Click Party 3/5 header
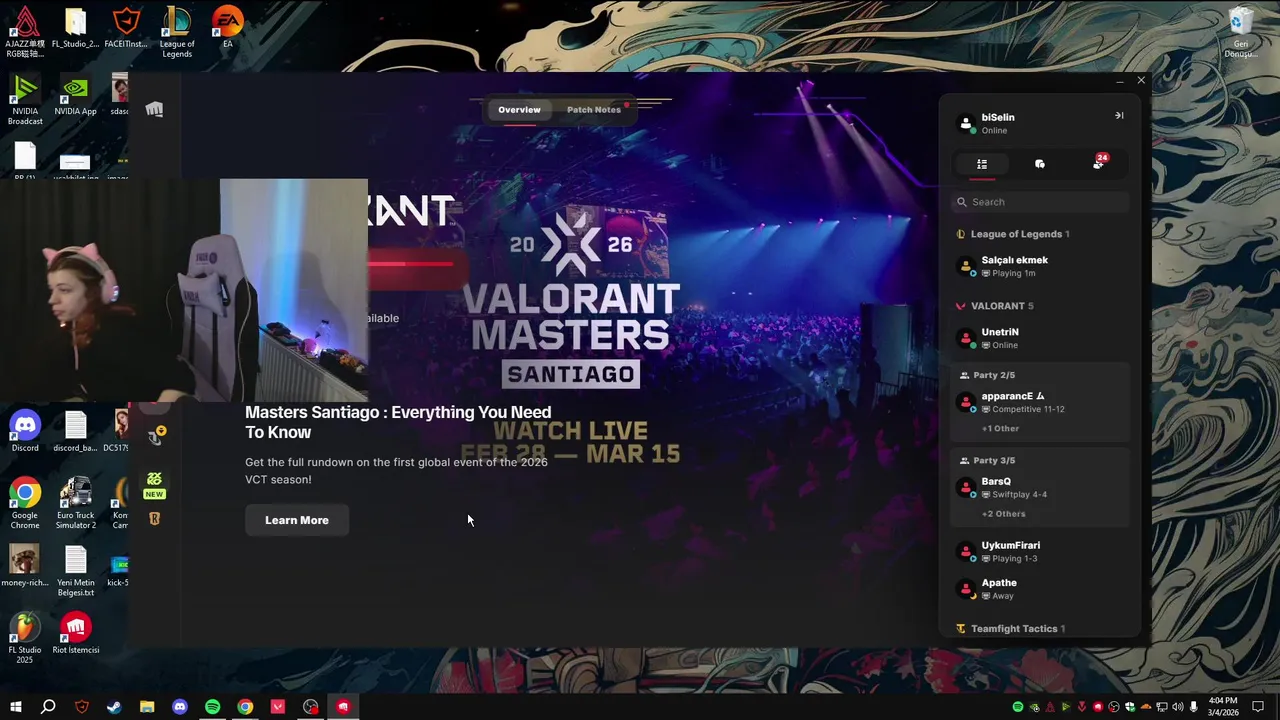The width and height of the screenshot is (1280, 720). coord(987,461)
